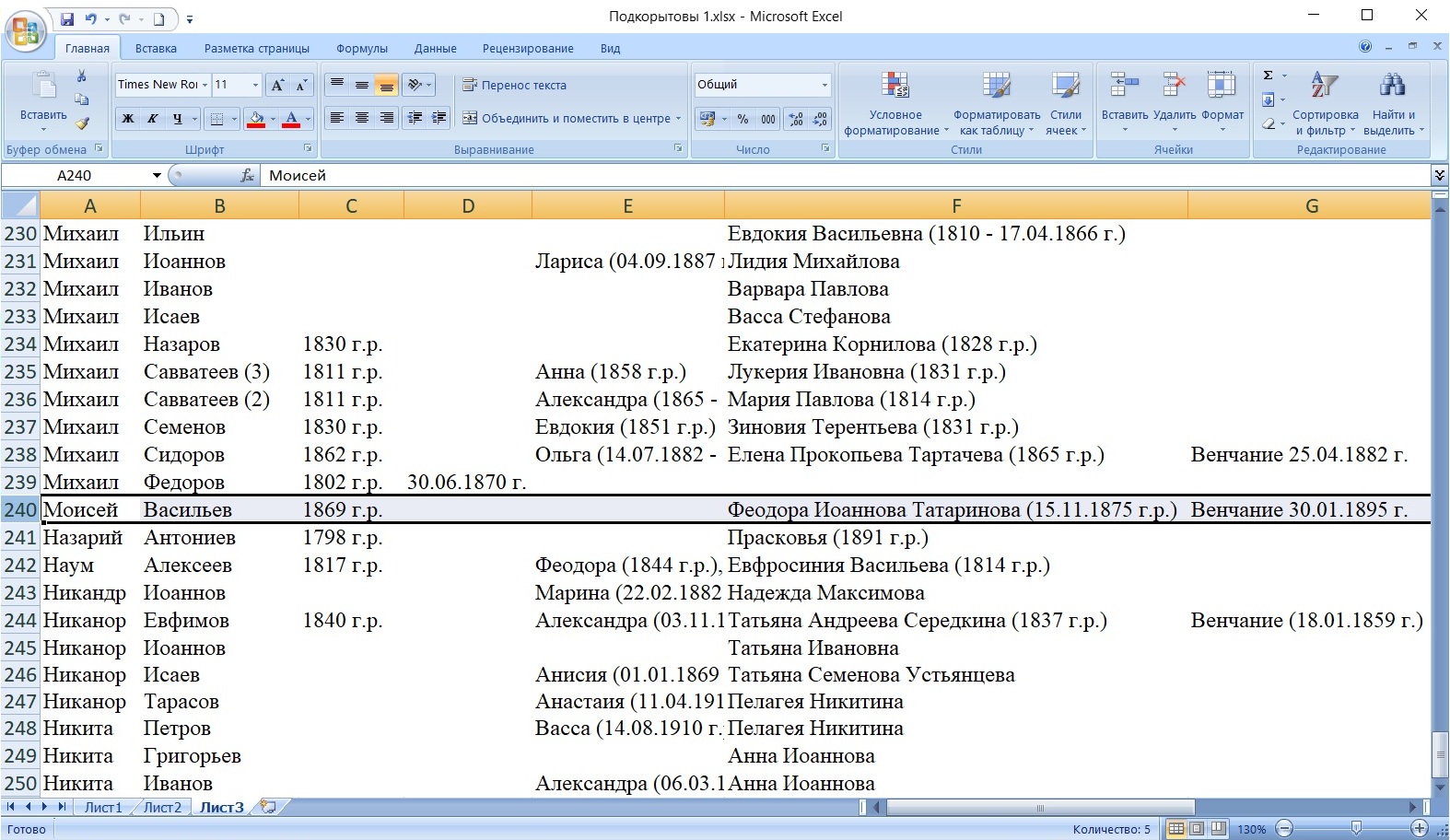Increase font size with the larger A
This screenshot has height=840, width=1450.
[x=277, y=85]
